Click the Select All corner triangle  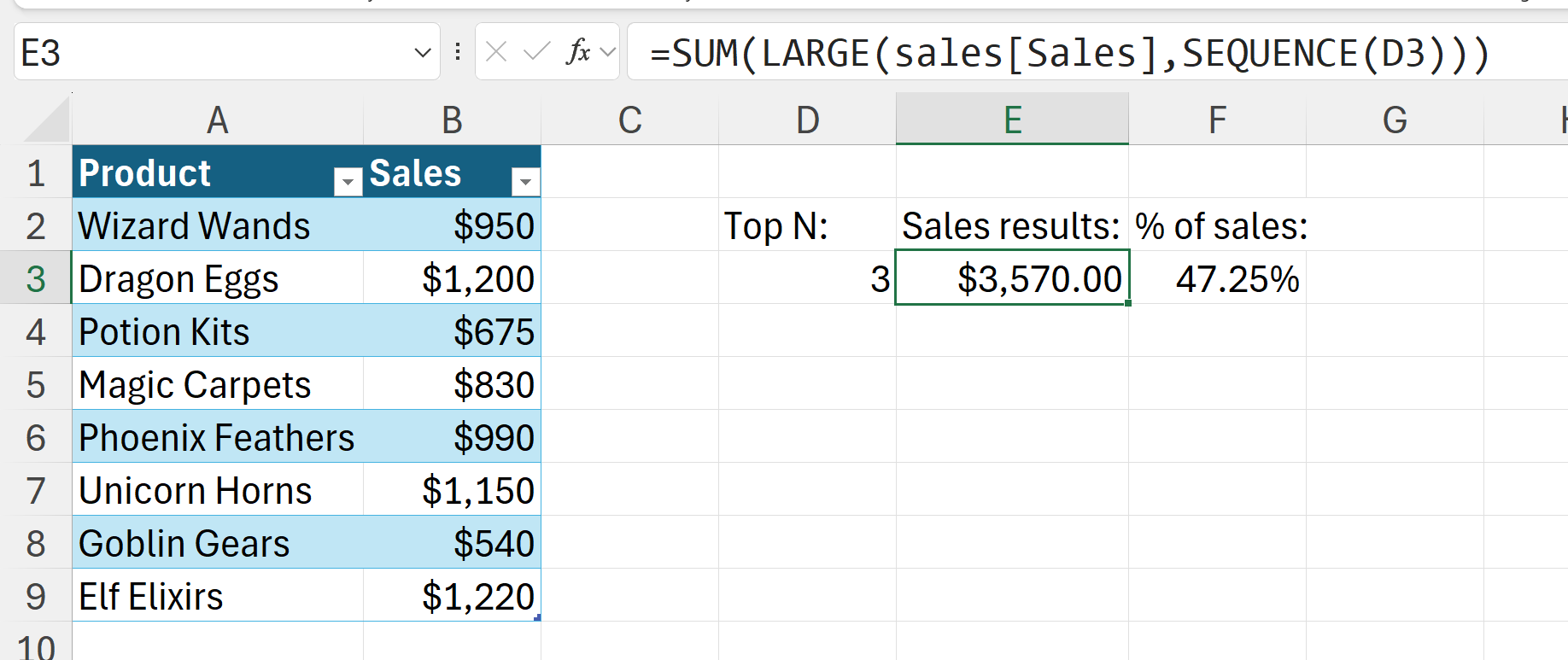point(48,120)
